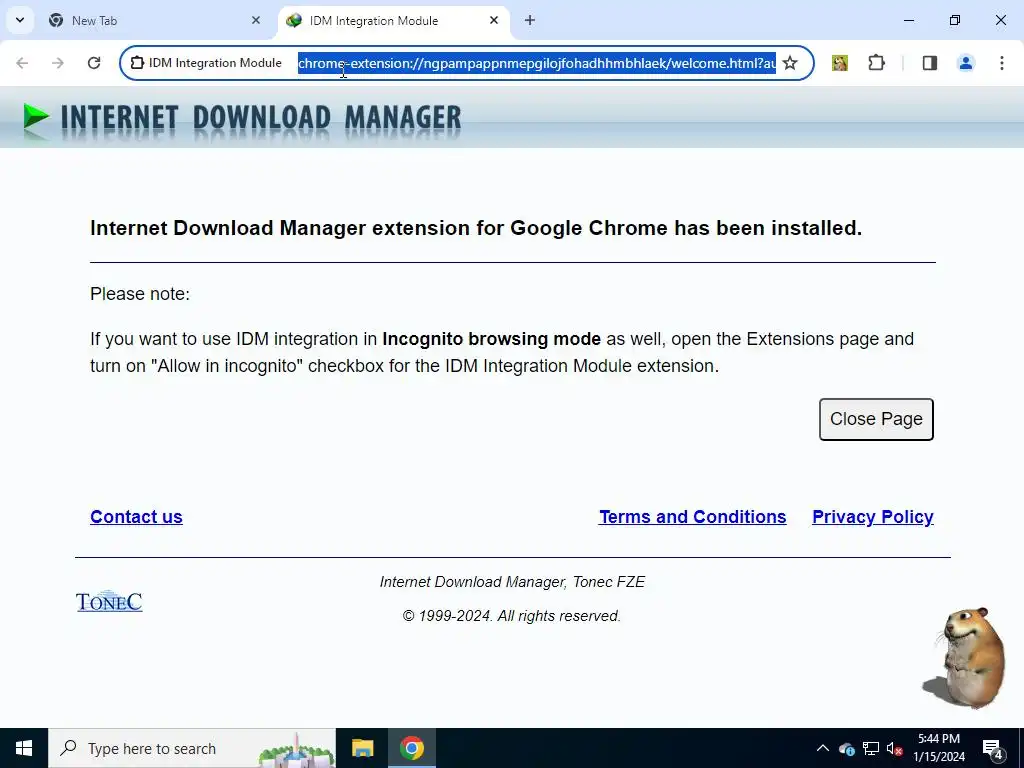Click the Tonec logo
1024x768 pixels.
(109, 601)
